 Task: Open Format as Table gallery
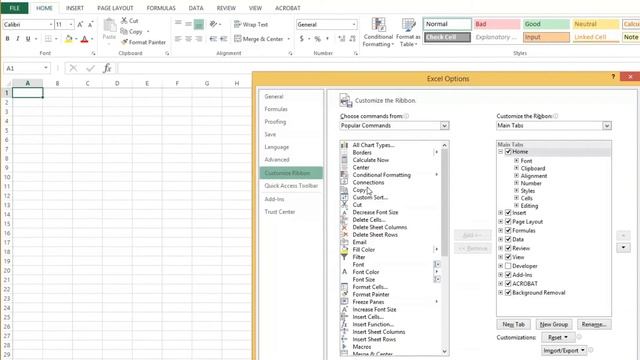coord(408,32)
